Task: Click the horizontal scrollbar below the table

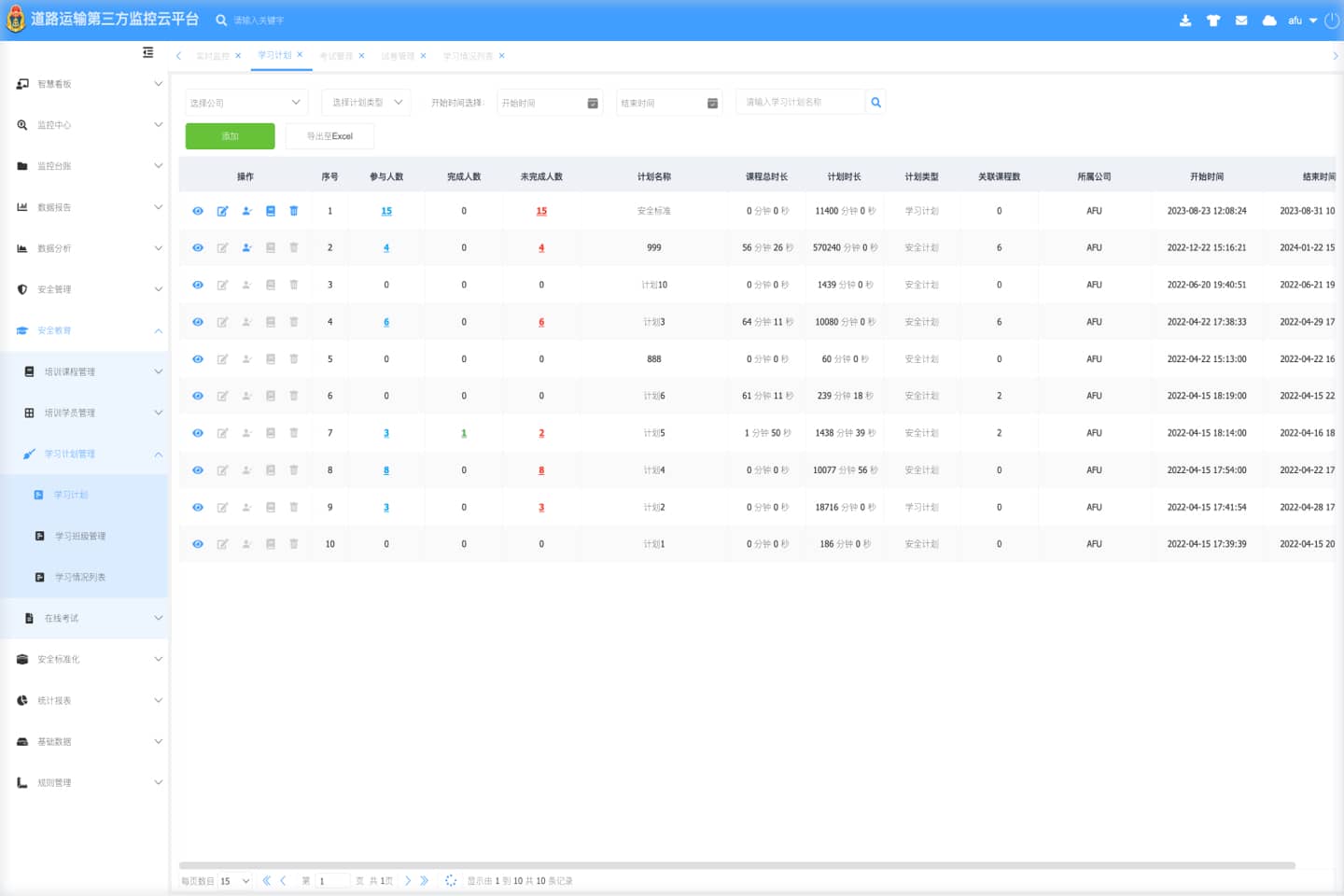Action: coord(737,865)
